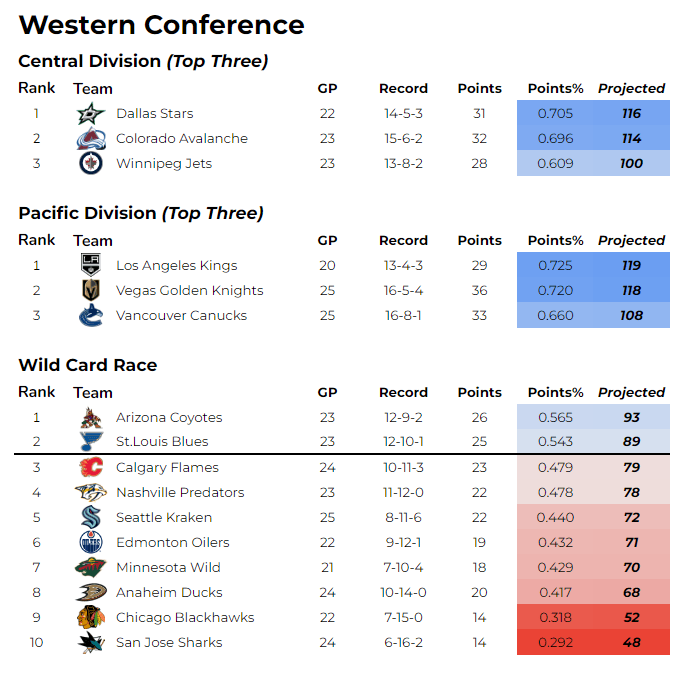
Task: Click the Western Conference title
Action: (x=161, y=25)
